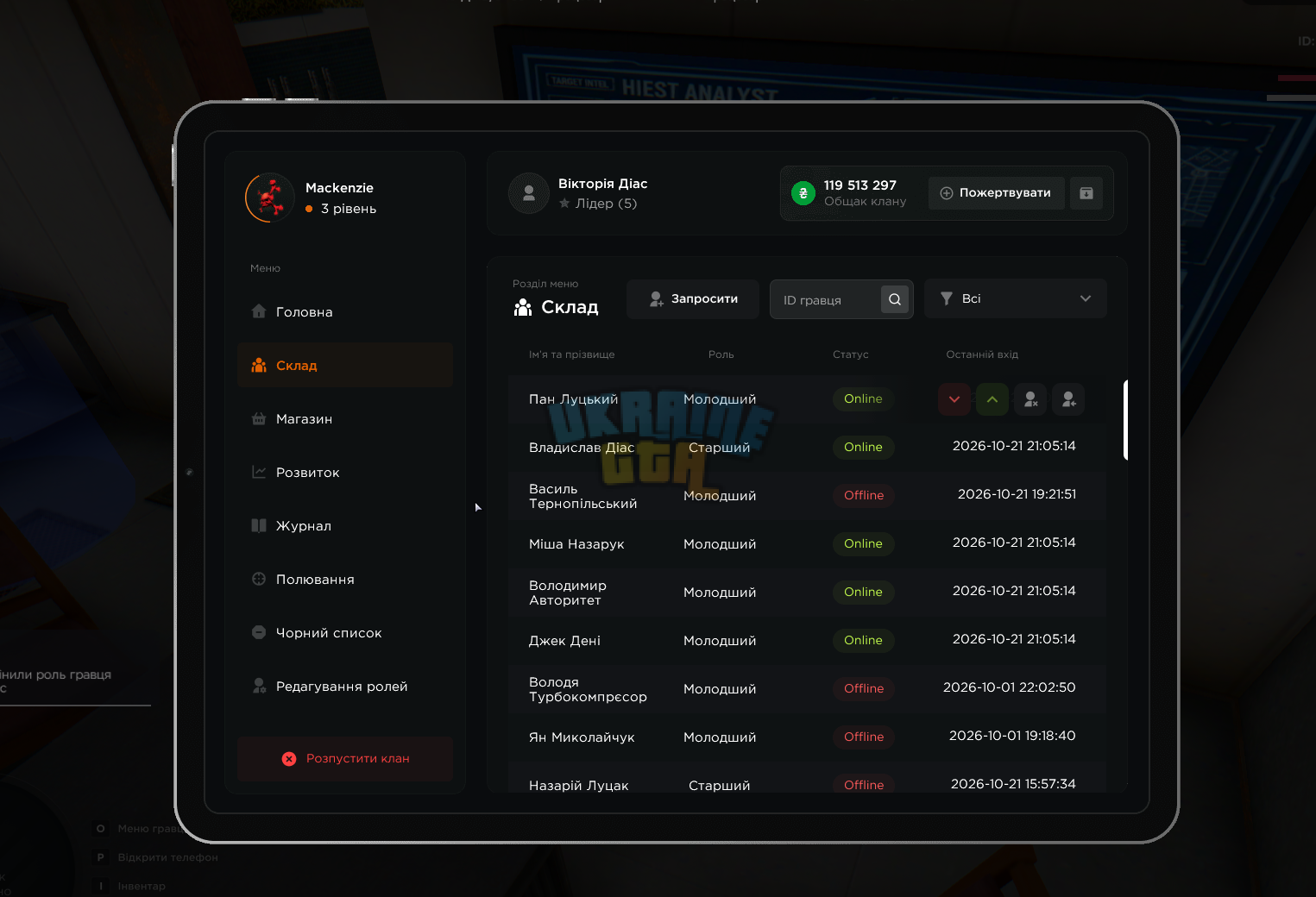Select the Владислав Діас member row
The image size is (1316, 897).
807,447
